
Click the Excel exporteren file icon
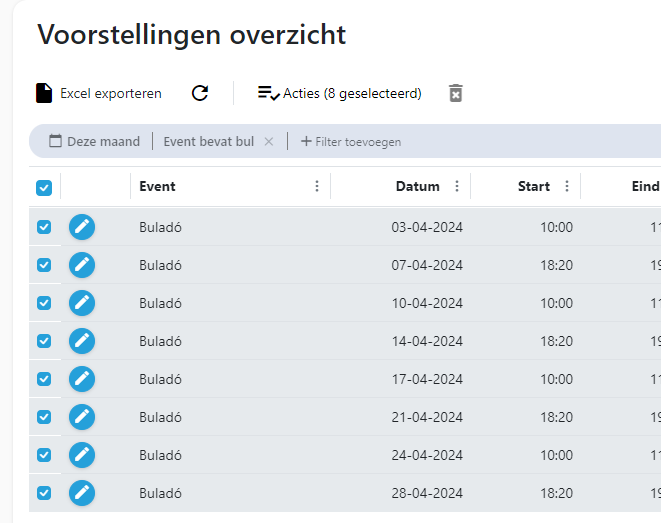44,93
